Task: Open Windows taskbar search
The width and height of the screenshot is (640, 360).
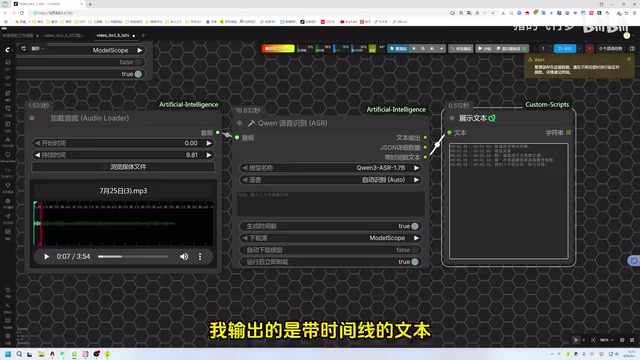Action: (x=19, y=354)
